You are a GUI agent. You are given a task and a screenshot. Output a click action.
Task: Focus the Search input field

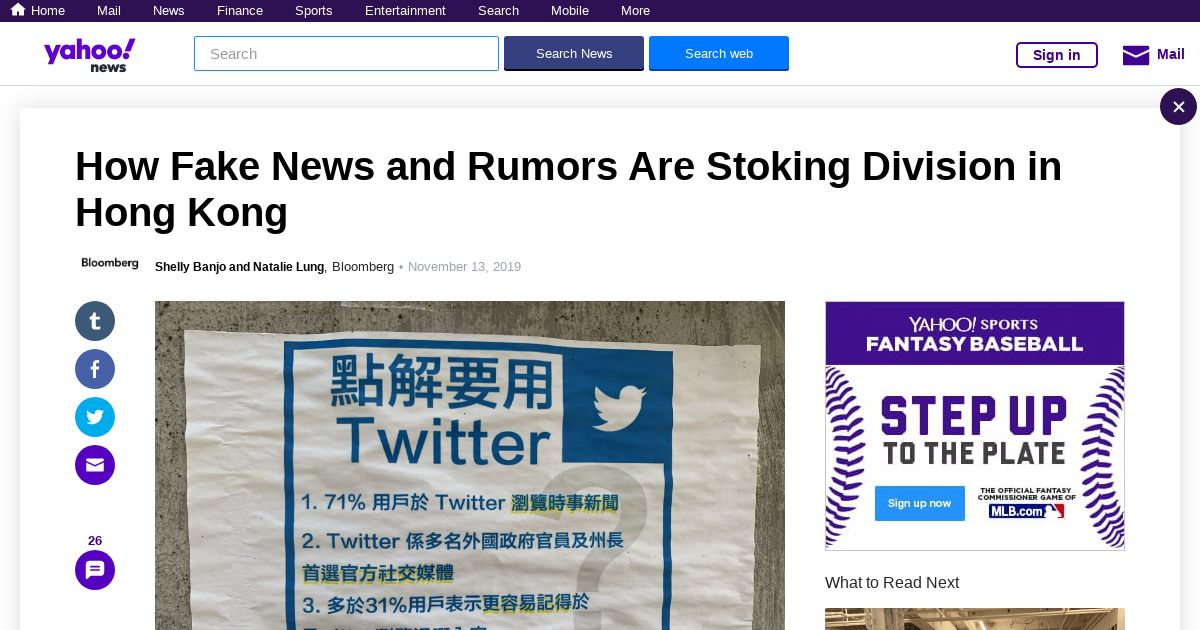(x=346, y=54)
